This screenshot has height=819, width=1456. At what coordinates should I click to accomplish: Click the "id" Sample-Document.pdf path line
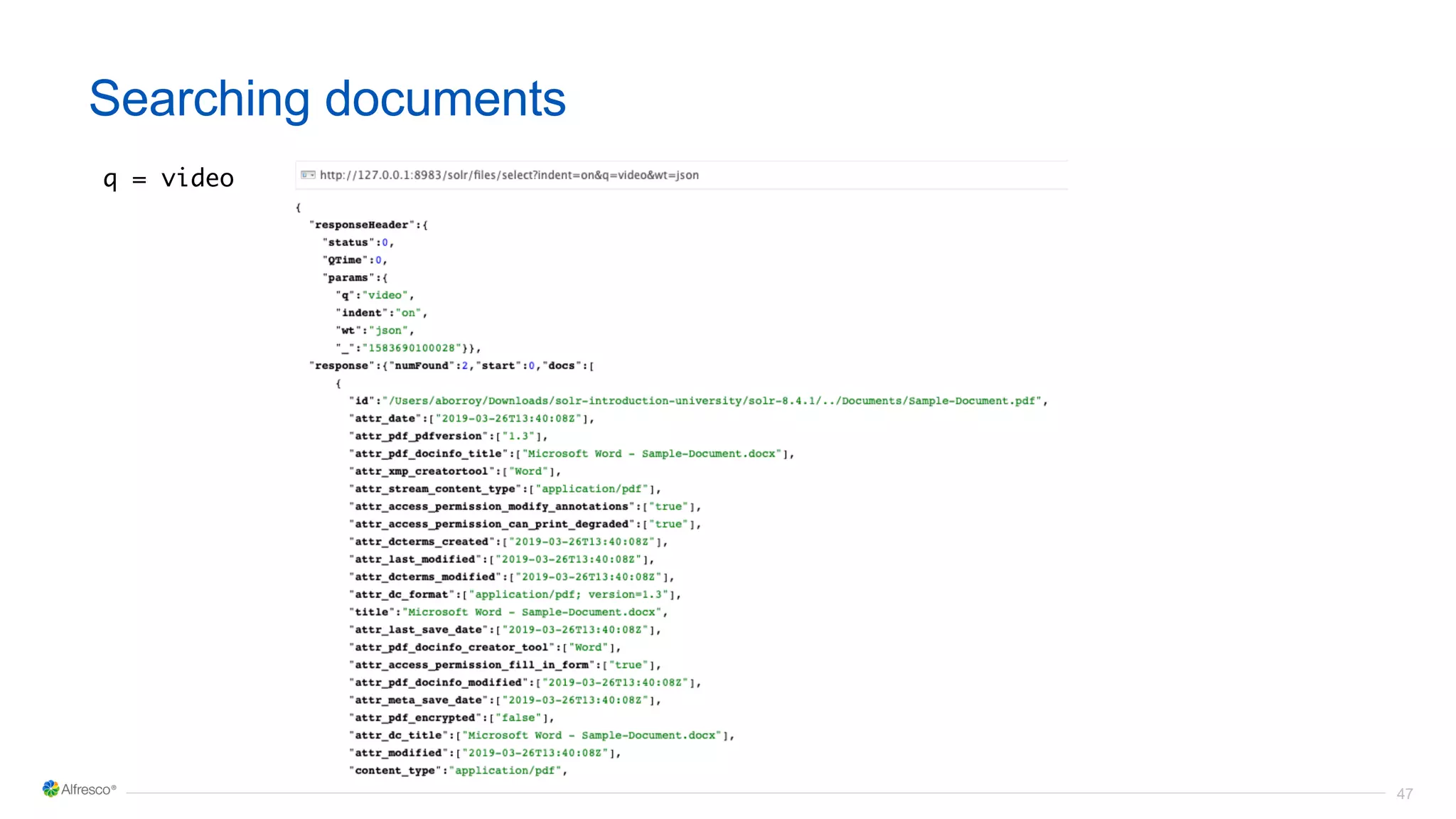[x=698, y=401]
